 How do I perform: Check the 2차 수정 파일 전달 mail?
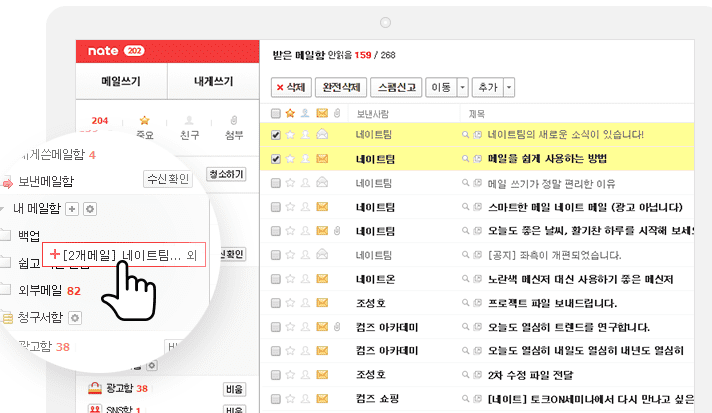tap(276, 375)
